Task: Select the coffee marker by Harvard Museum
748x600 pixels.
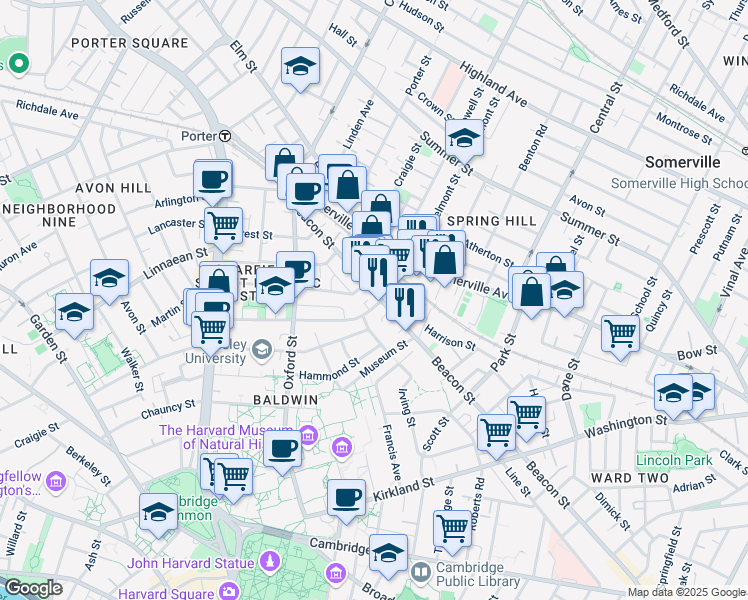Action: (282, 450)
